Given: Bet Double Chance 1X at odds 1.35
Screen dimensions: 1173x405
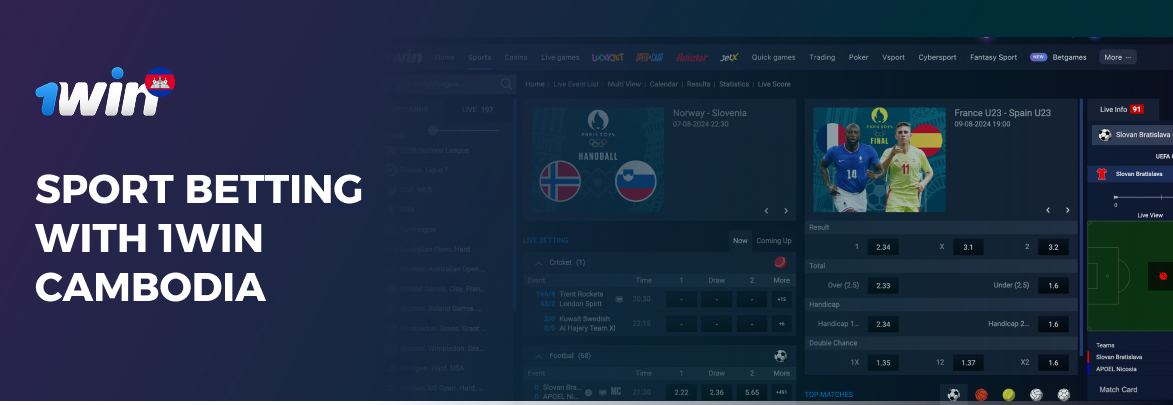Looking at the screenshot, I should (x=883, y=363).
